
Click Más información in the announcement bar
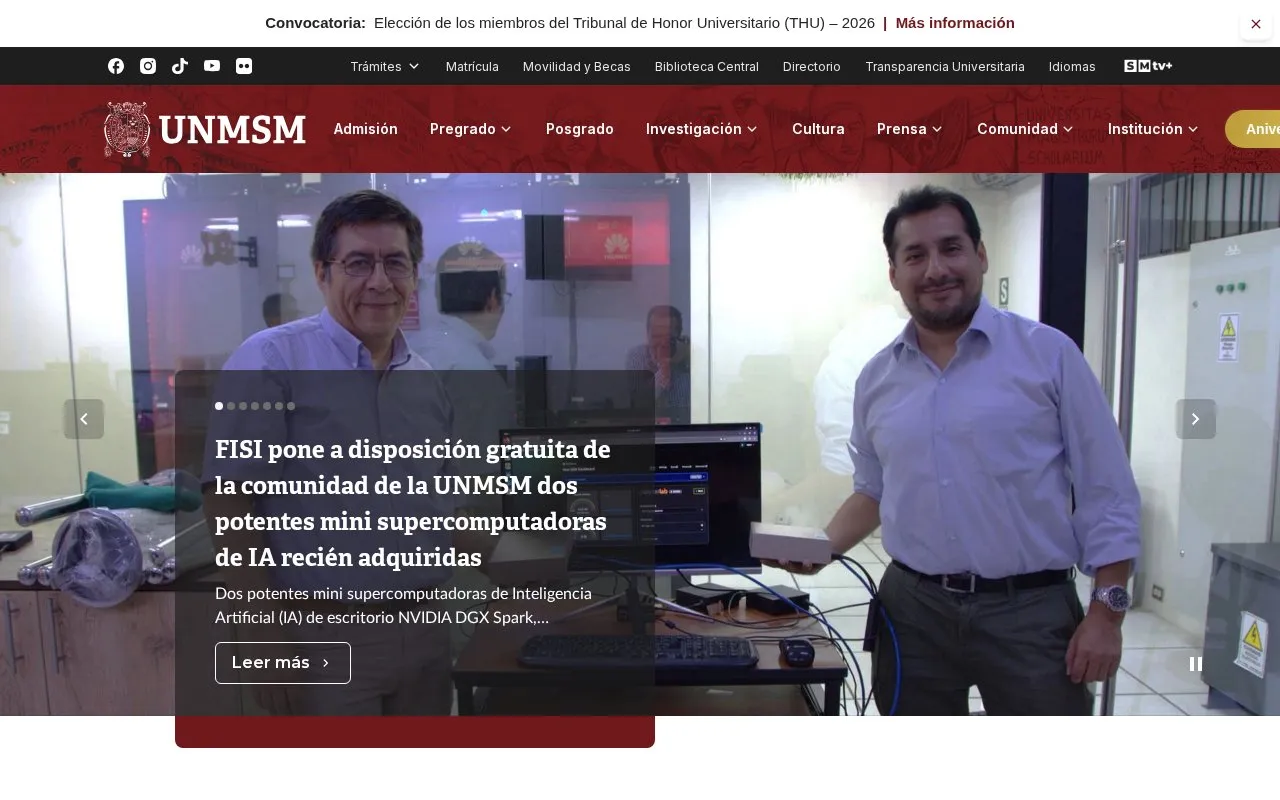pyautogui.click(x=955, y=23)
